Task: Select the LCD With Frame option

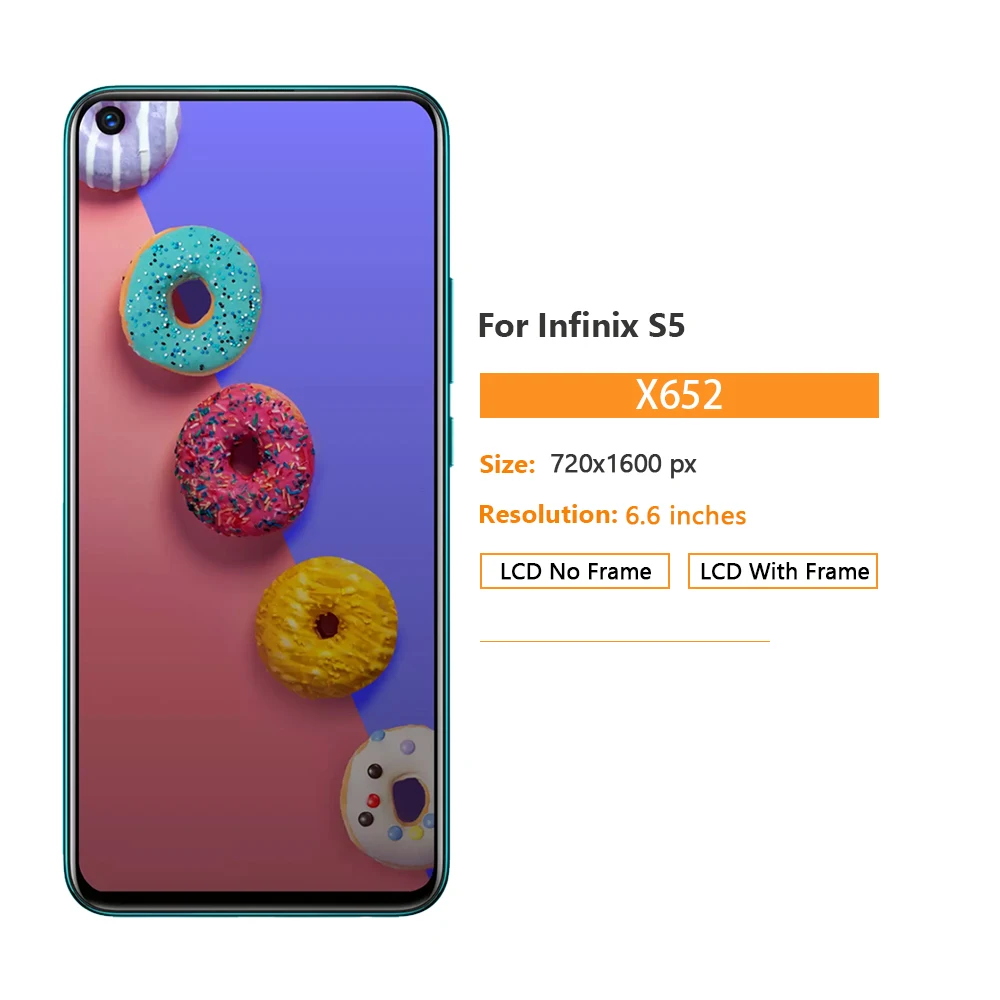Action: coord(783,571)
